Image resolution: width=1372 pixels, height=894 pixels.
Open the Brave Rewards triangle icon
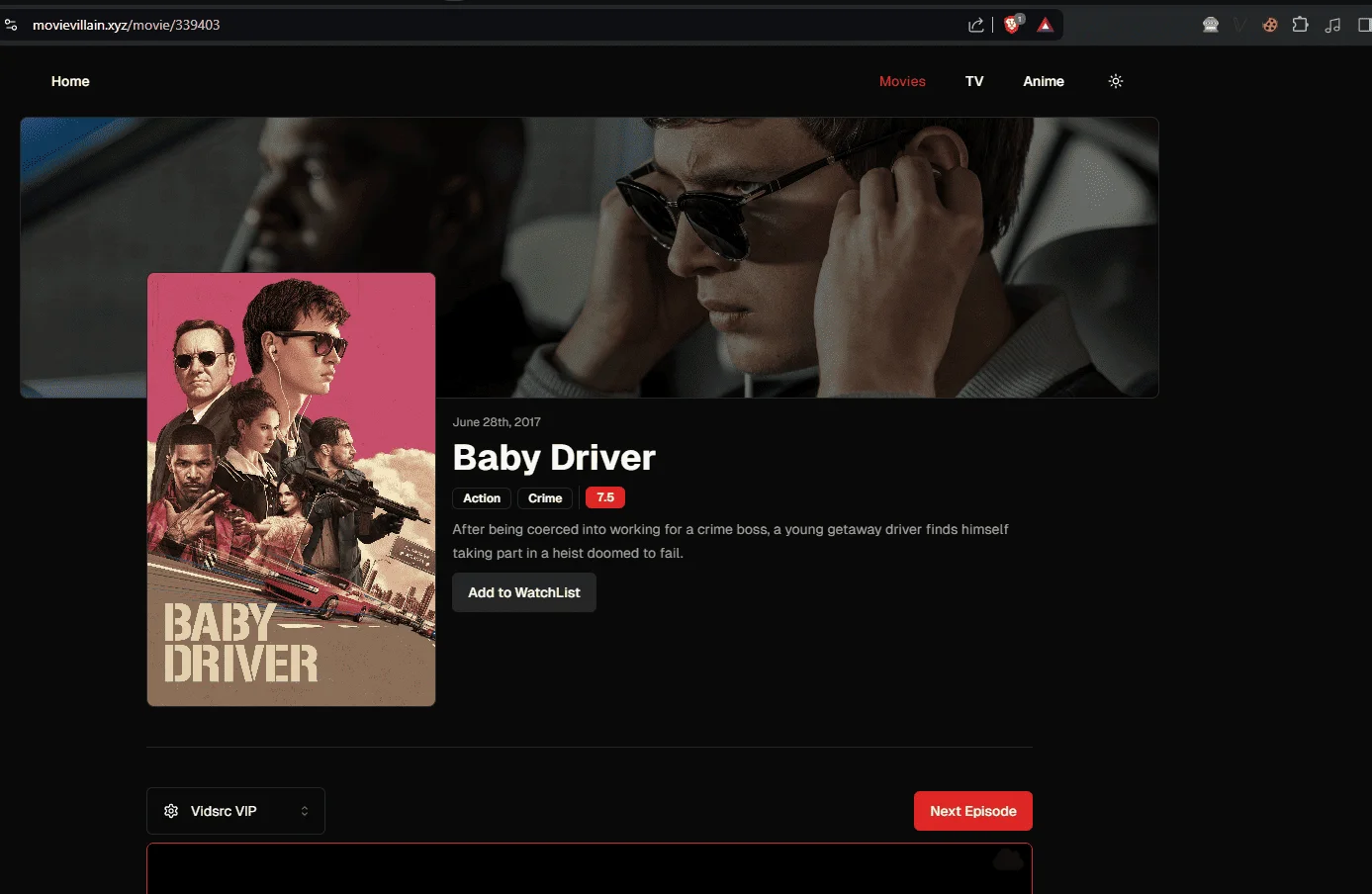(1046, 25)
